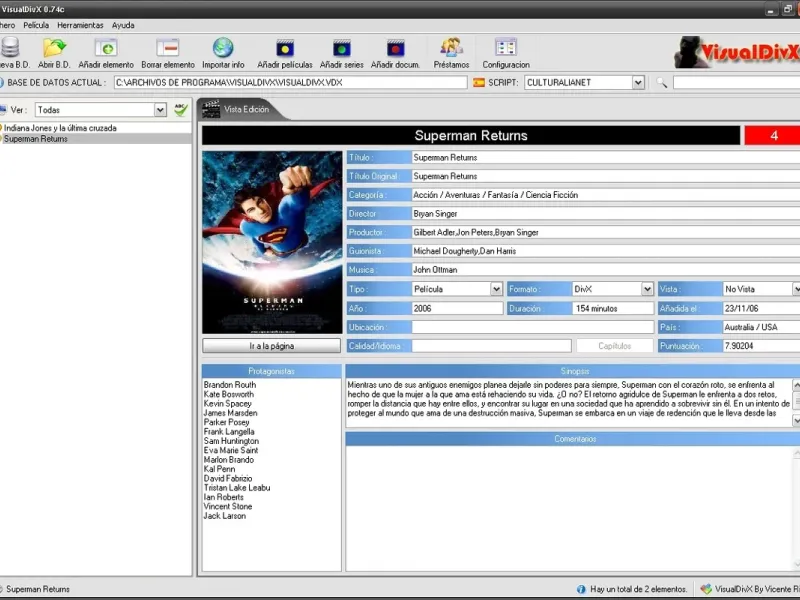Screen dimensions: 800x600
Task: Expand the Ver 'Todas' dropdown
Action: point(161,110)
